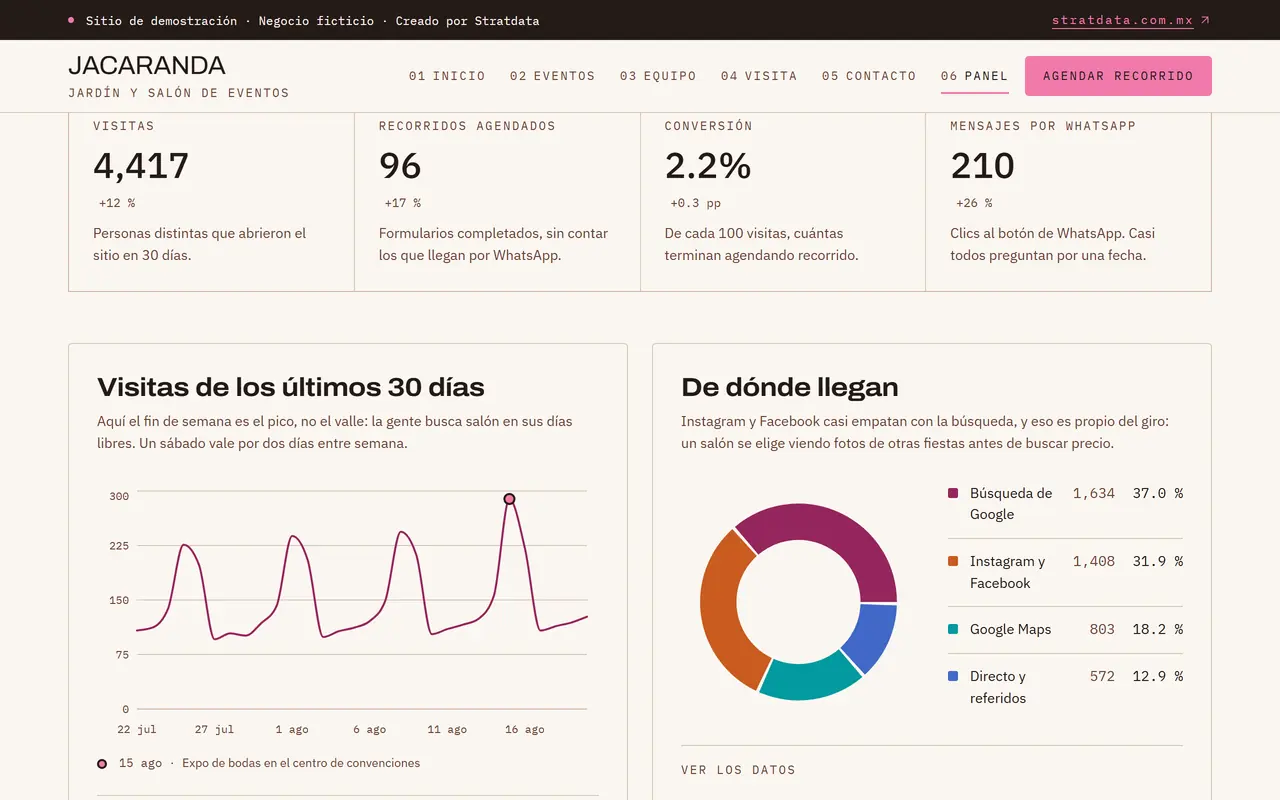The width and height of the screenshot is (1280, 800).
Task: Click the blue Directo y referidos legend swatch
Action: pyautogui.click(x=953, y=676)
